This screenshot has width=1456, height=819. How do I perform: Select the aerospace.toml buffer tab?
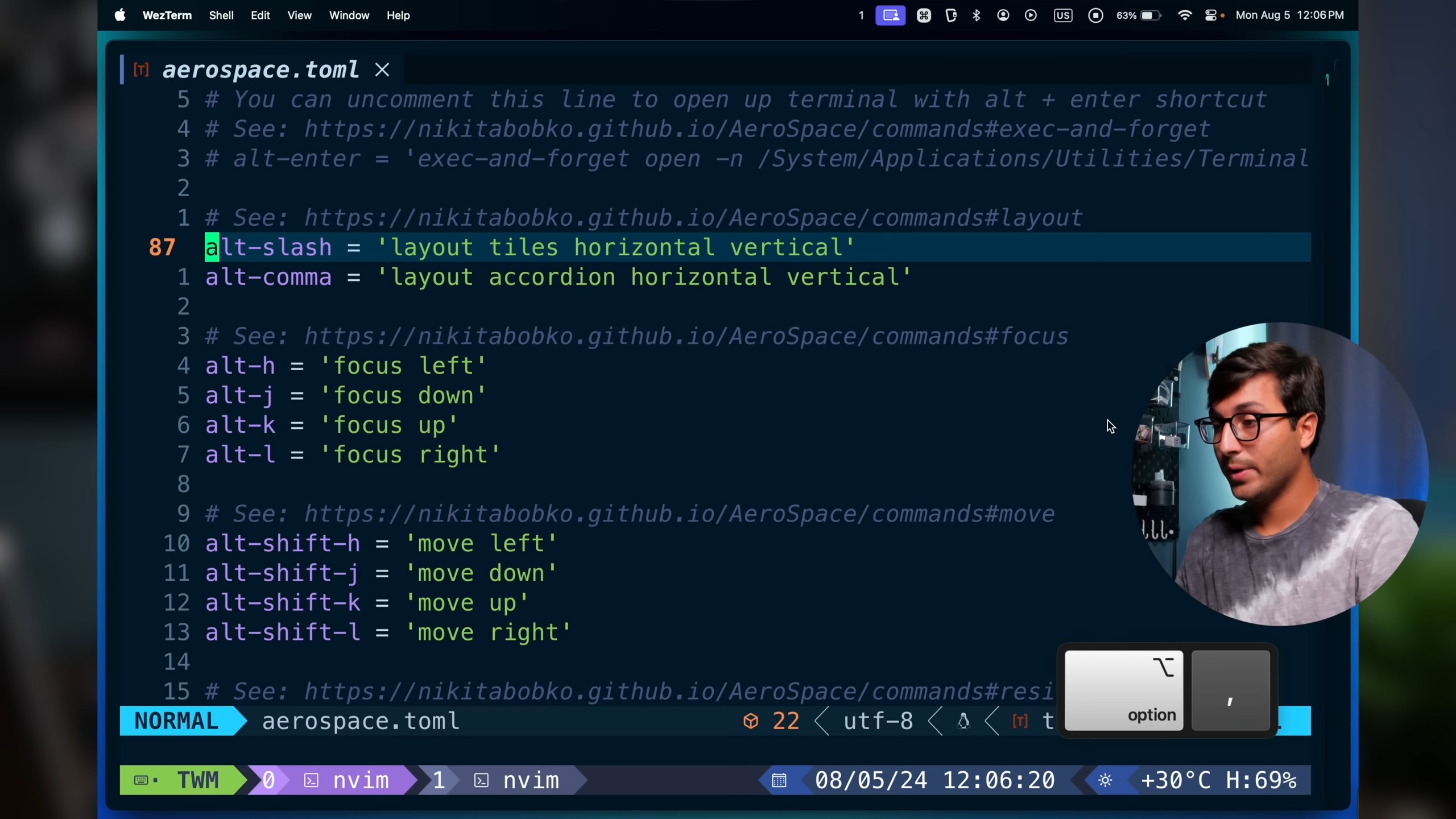pos(260,70)
